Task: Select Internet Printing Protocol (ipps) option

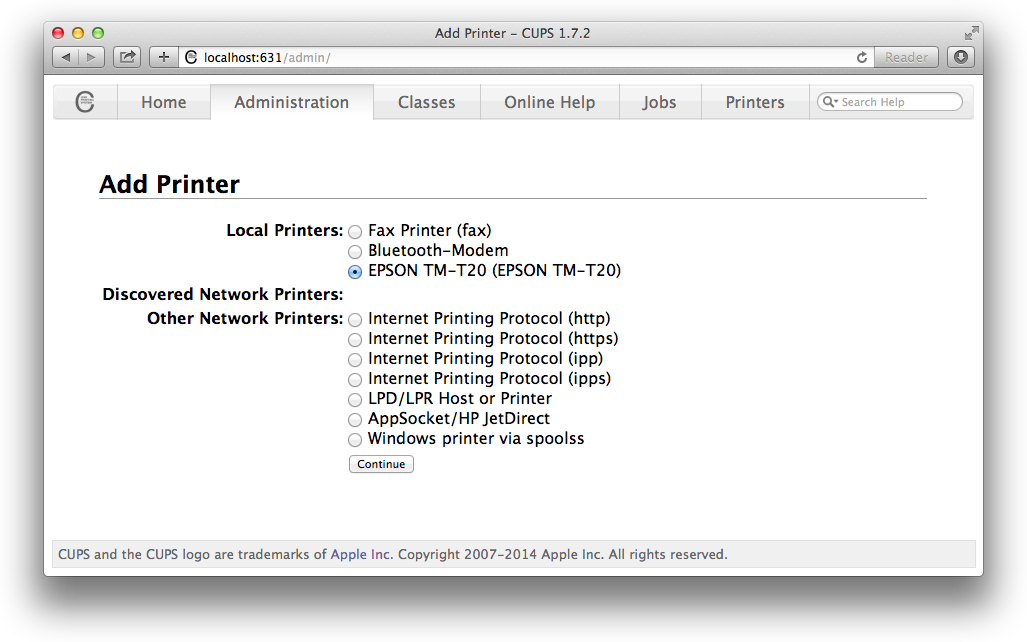Action: pos(355,380)
